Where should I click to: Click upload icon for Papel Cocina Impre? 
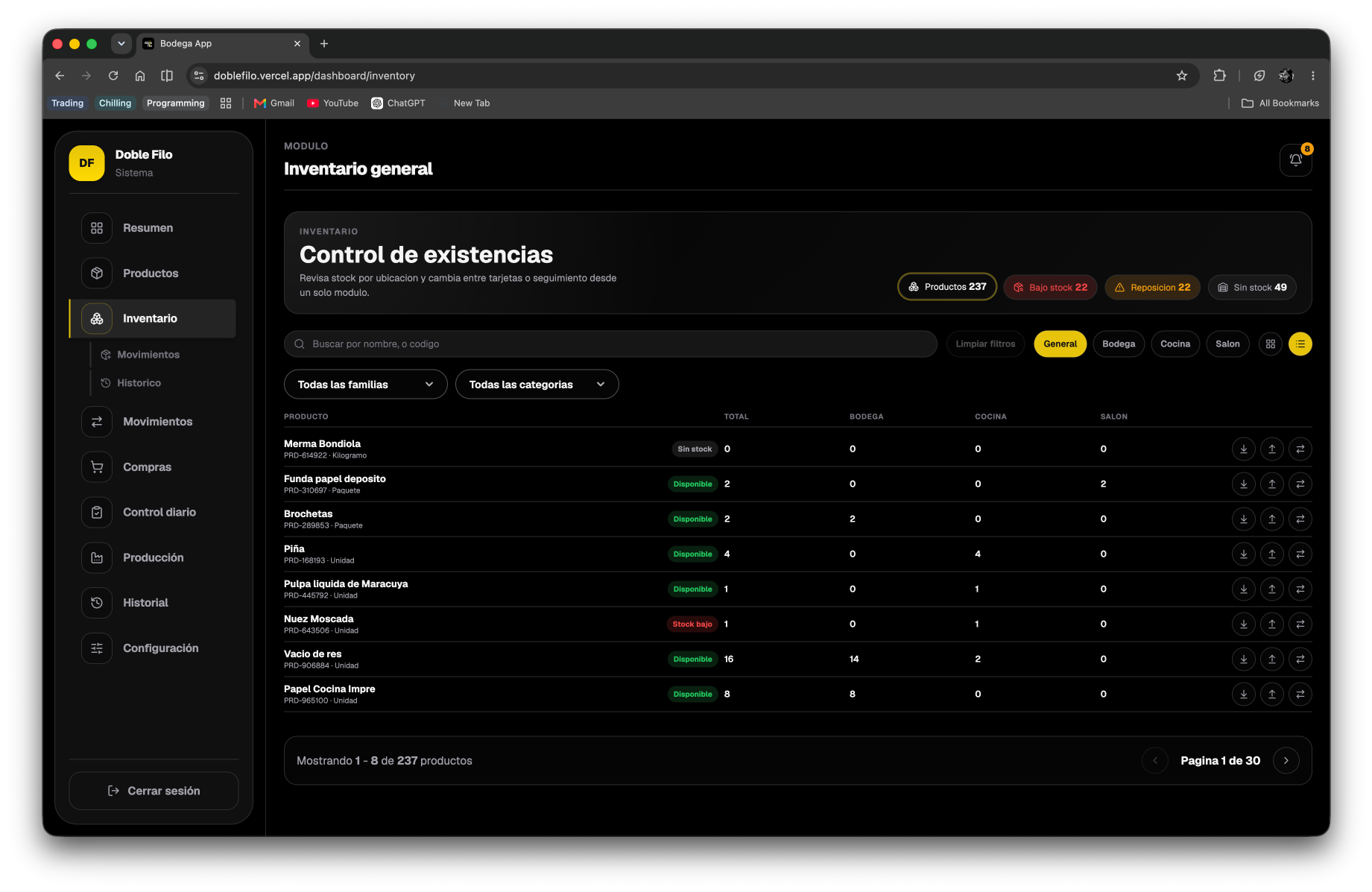pos(1272,695)
